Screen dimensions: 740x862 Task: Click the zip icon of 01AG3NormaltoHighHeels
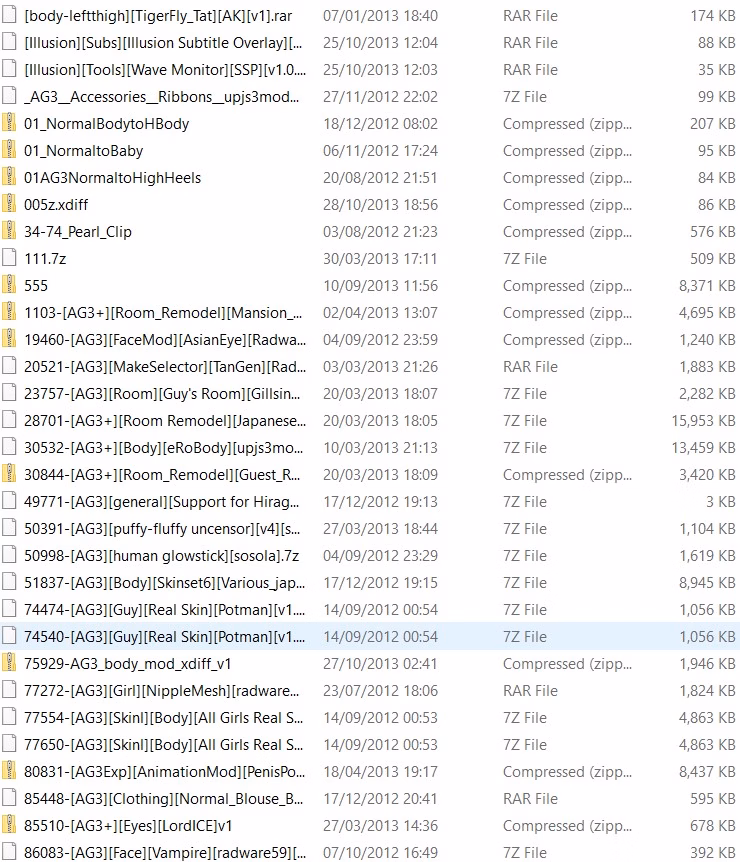9,177
